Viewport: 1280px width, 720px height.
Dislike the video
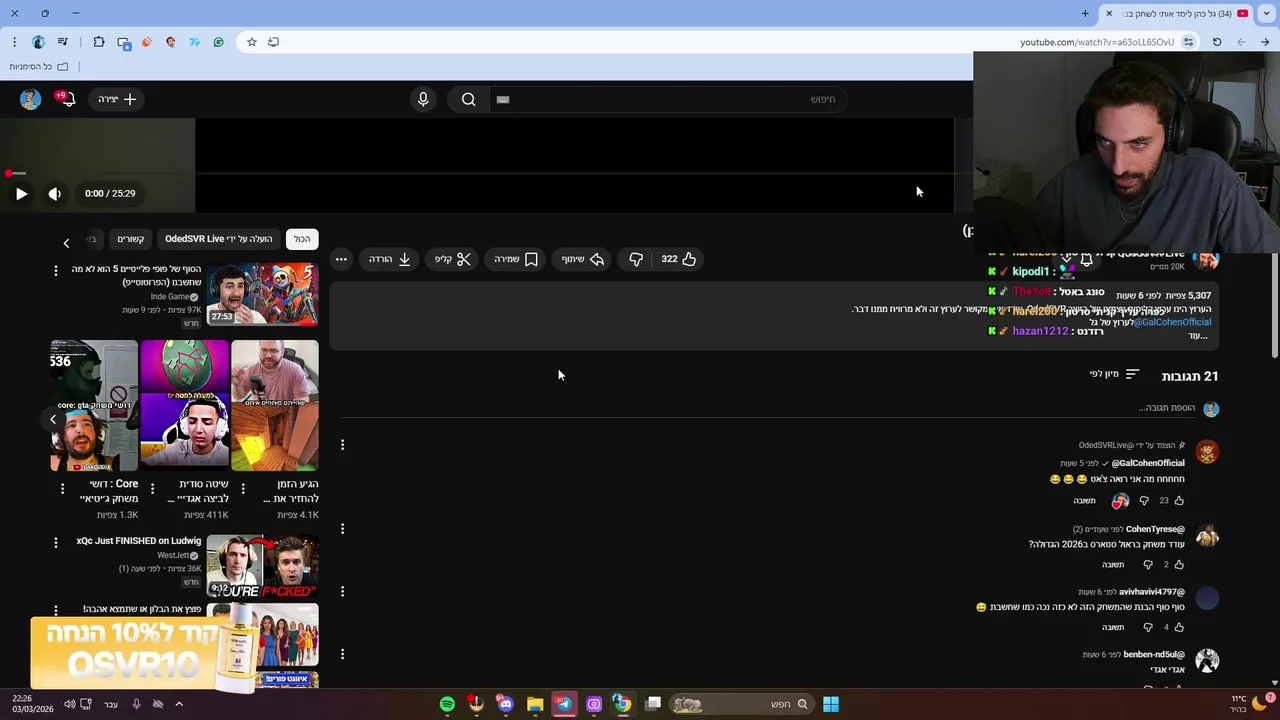(x=636, y=259)
